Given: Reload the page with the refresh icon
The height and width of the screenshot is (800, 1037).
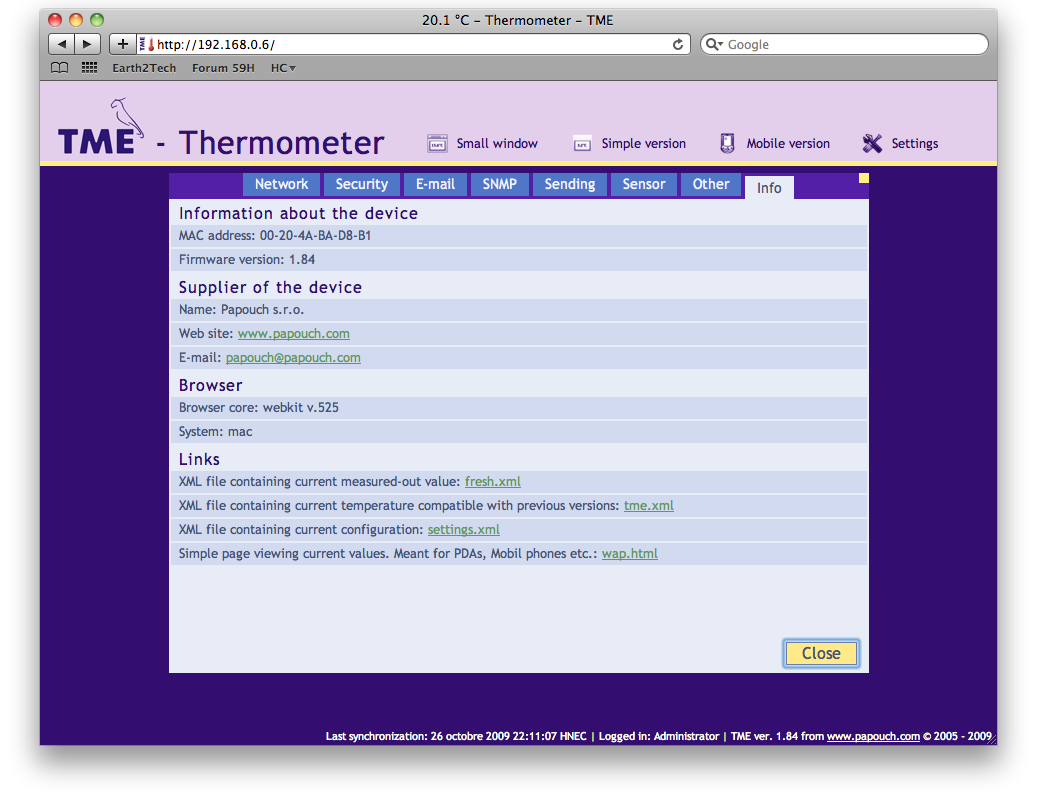Looking at the screenshot, I should (x=678, y=44).
